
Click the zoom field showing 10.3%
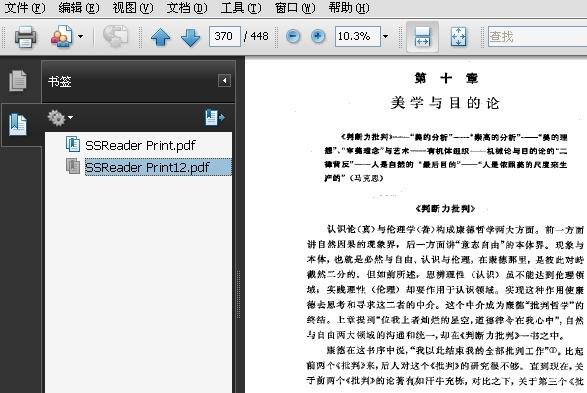pos(358,36)
